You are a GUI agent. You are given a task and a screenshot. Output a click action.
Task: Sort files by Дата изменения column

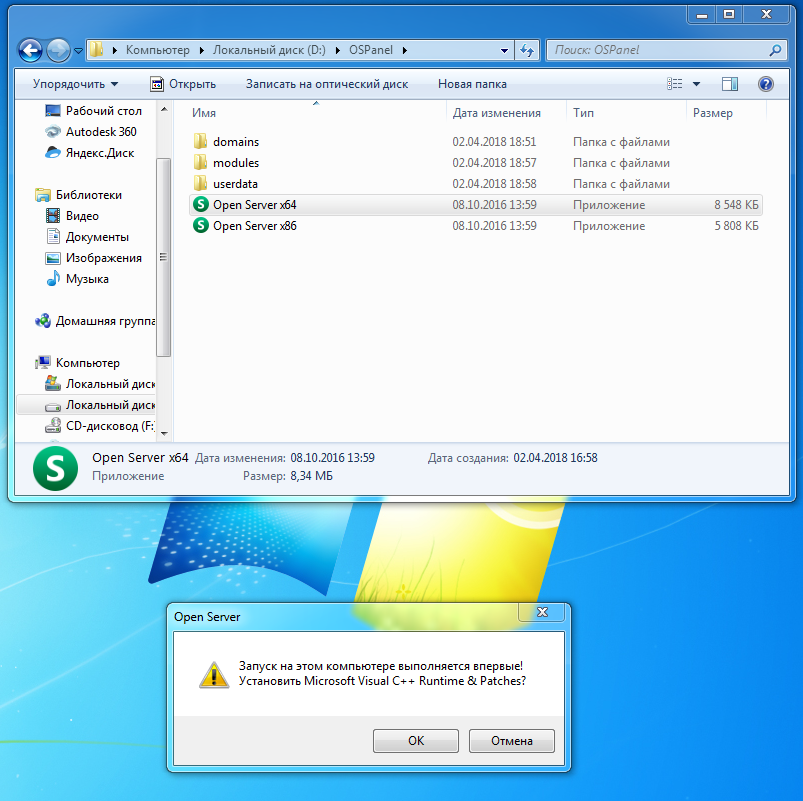pyautogui.click(x=496, y=113)
